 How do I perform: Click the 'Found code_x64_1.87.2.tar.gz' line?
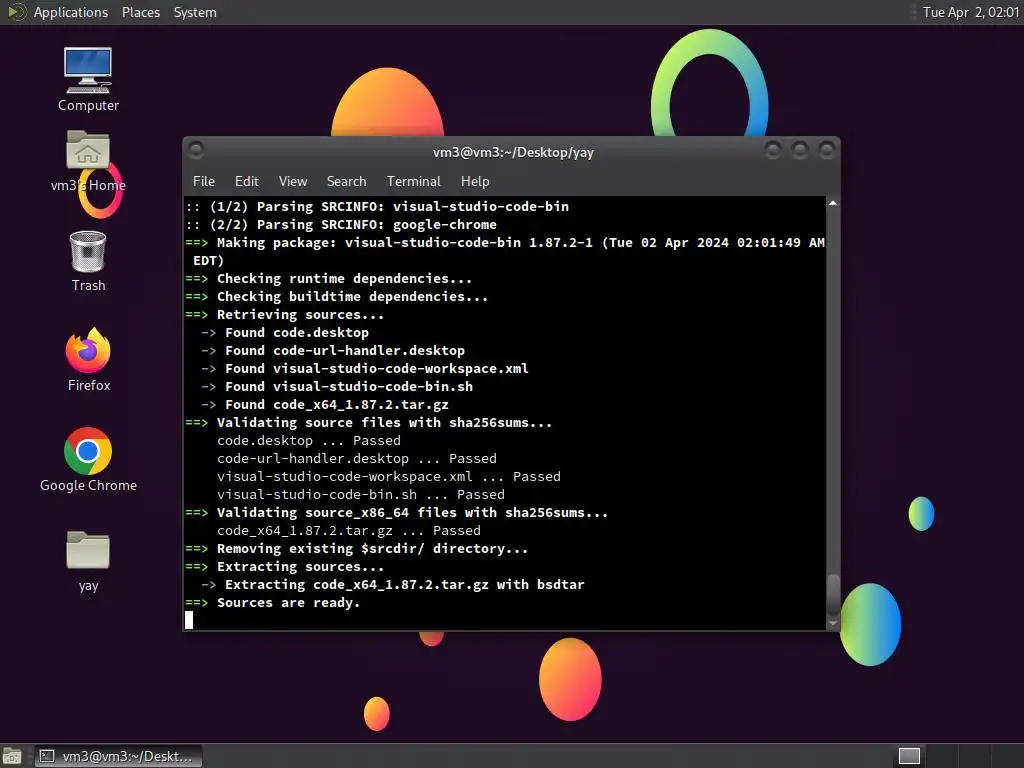[325, 405]
